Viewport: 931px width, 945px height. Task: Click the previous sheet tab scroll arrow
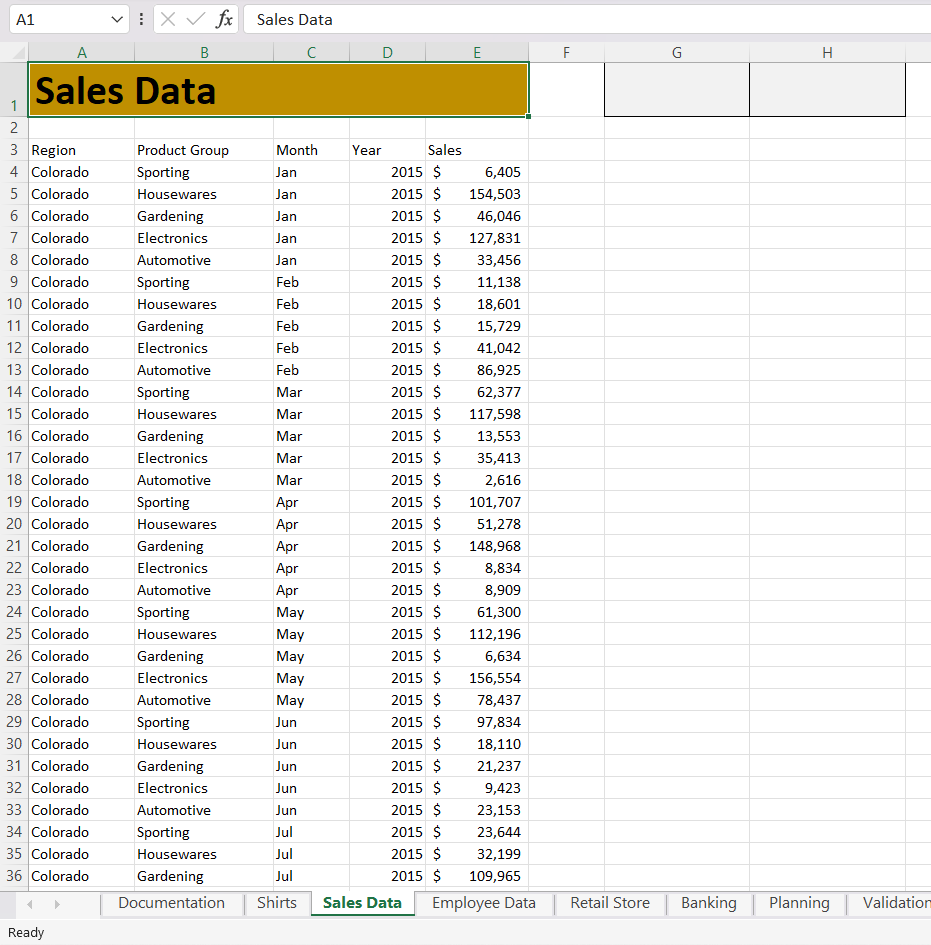tap(30, 904)
